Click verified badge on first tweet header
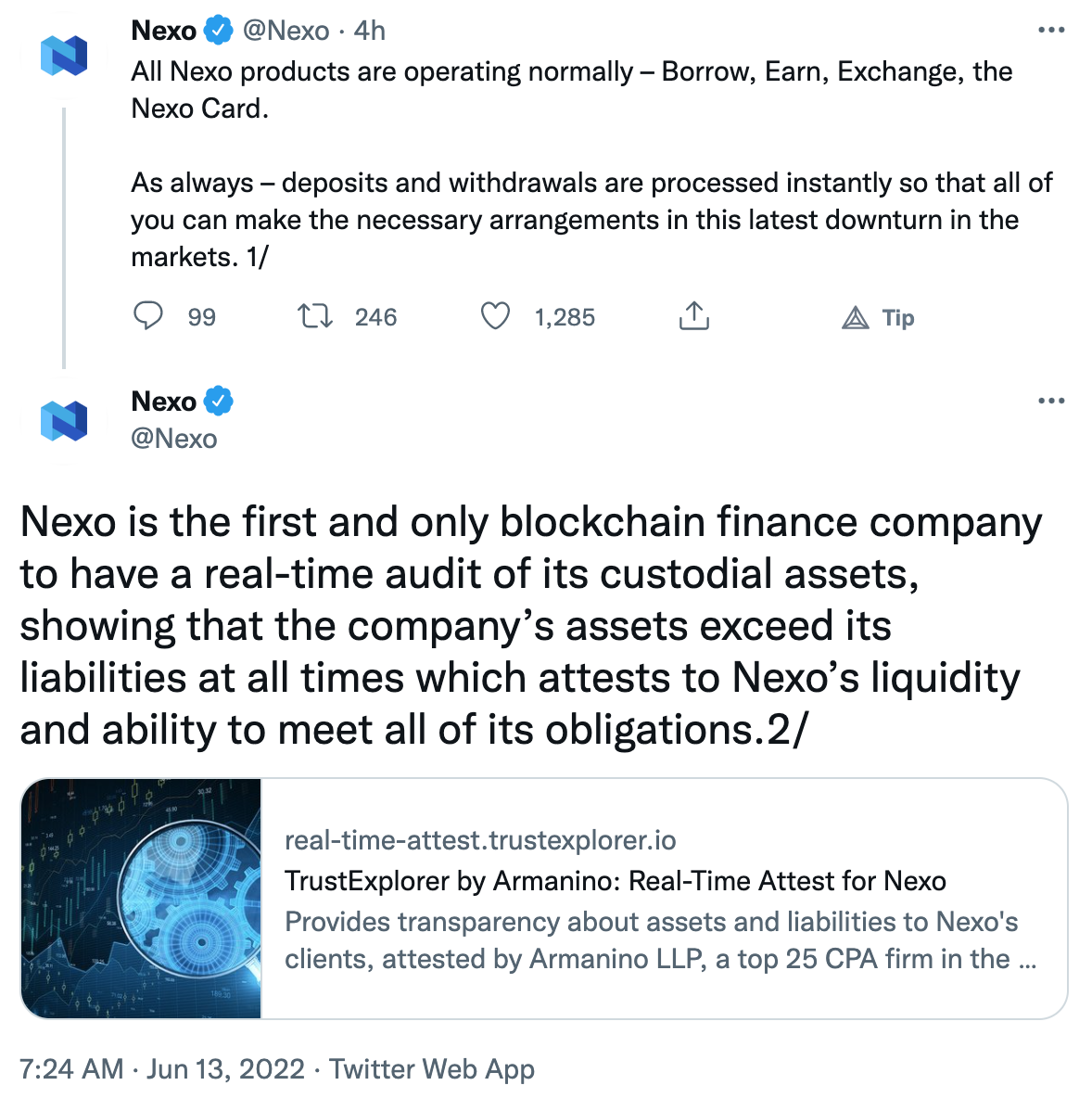 point(219,31)
